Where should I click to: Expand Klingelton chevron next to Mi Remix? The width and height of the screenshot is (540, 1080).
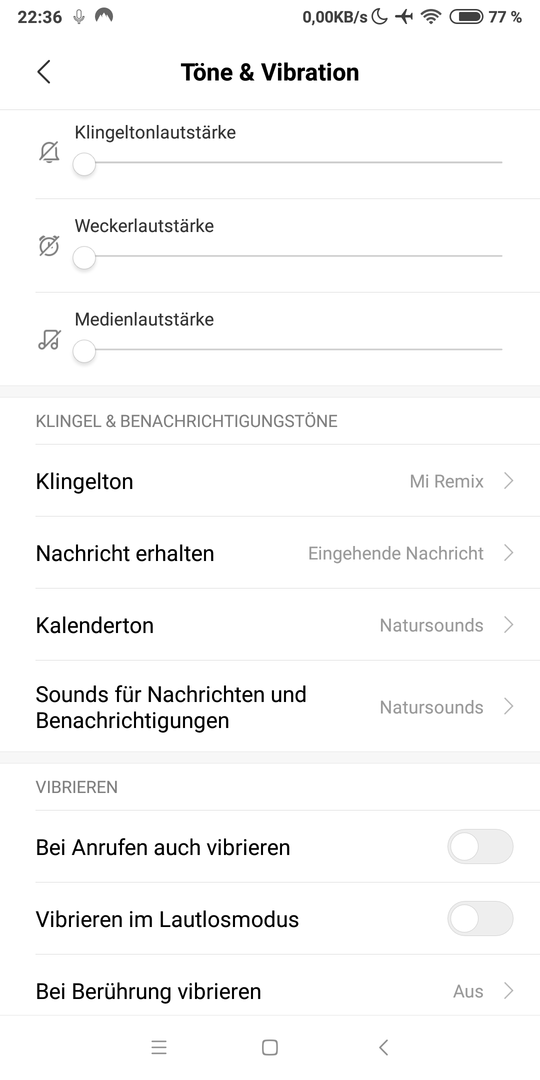point(509,481)
